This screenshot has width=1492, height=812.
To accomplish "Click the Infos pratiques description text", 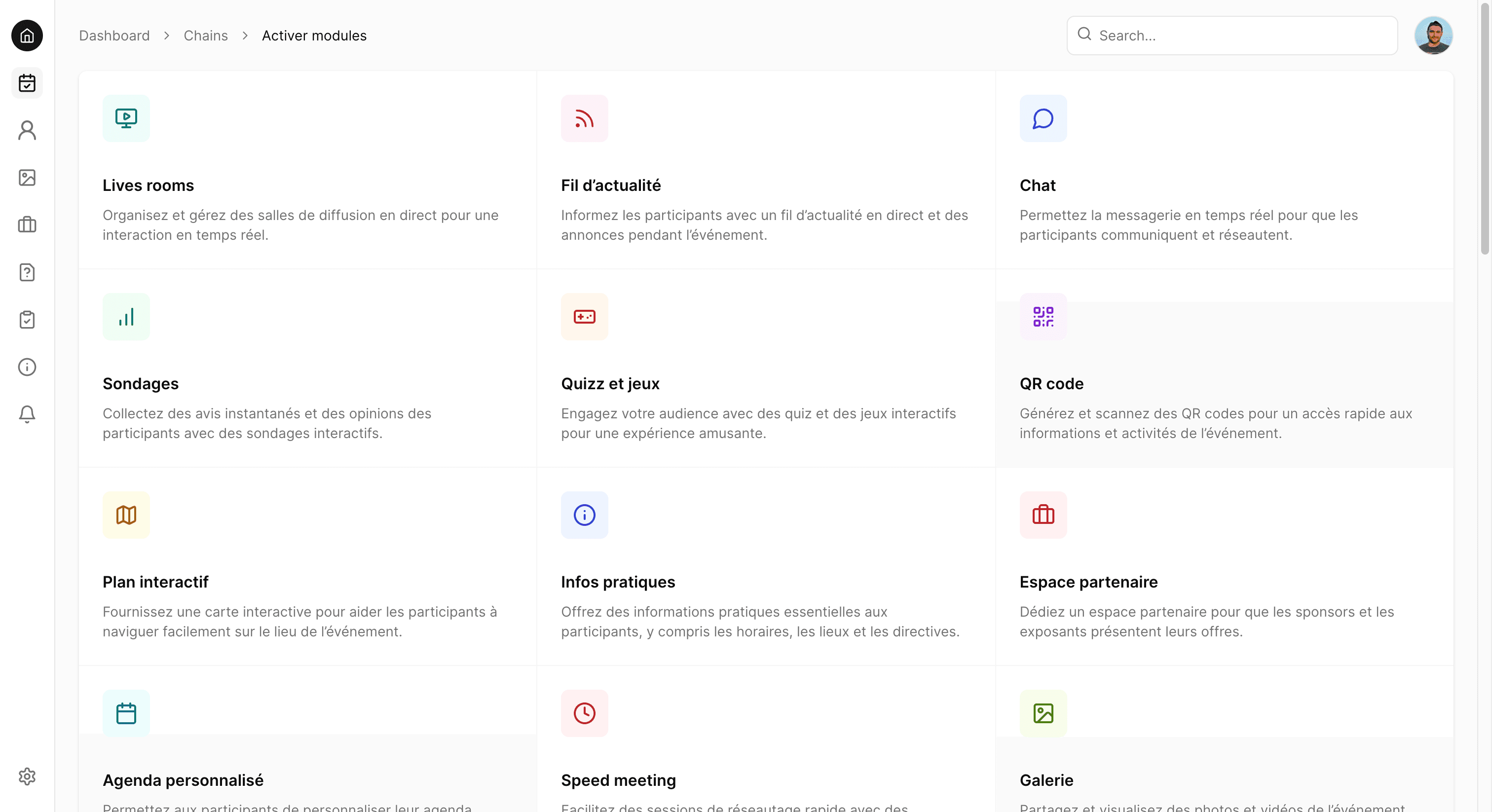I will pos(760,622).
